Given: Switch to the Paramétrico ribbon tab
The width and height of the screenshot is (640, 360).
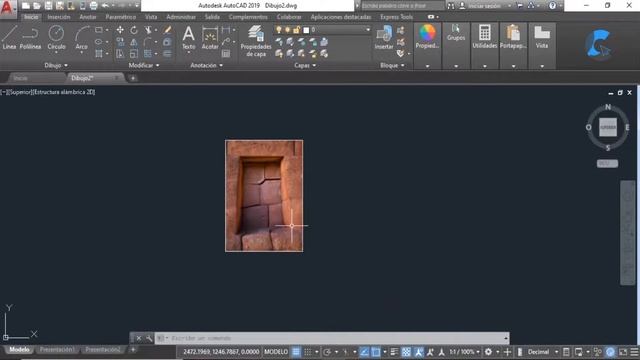Looking at the screenshot, I should point(120,17).
